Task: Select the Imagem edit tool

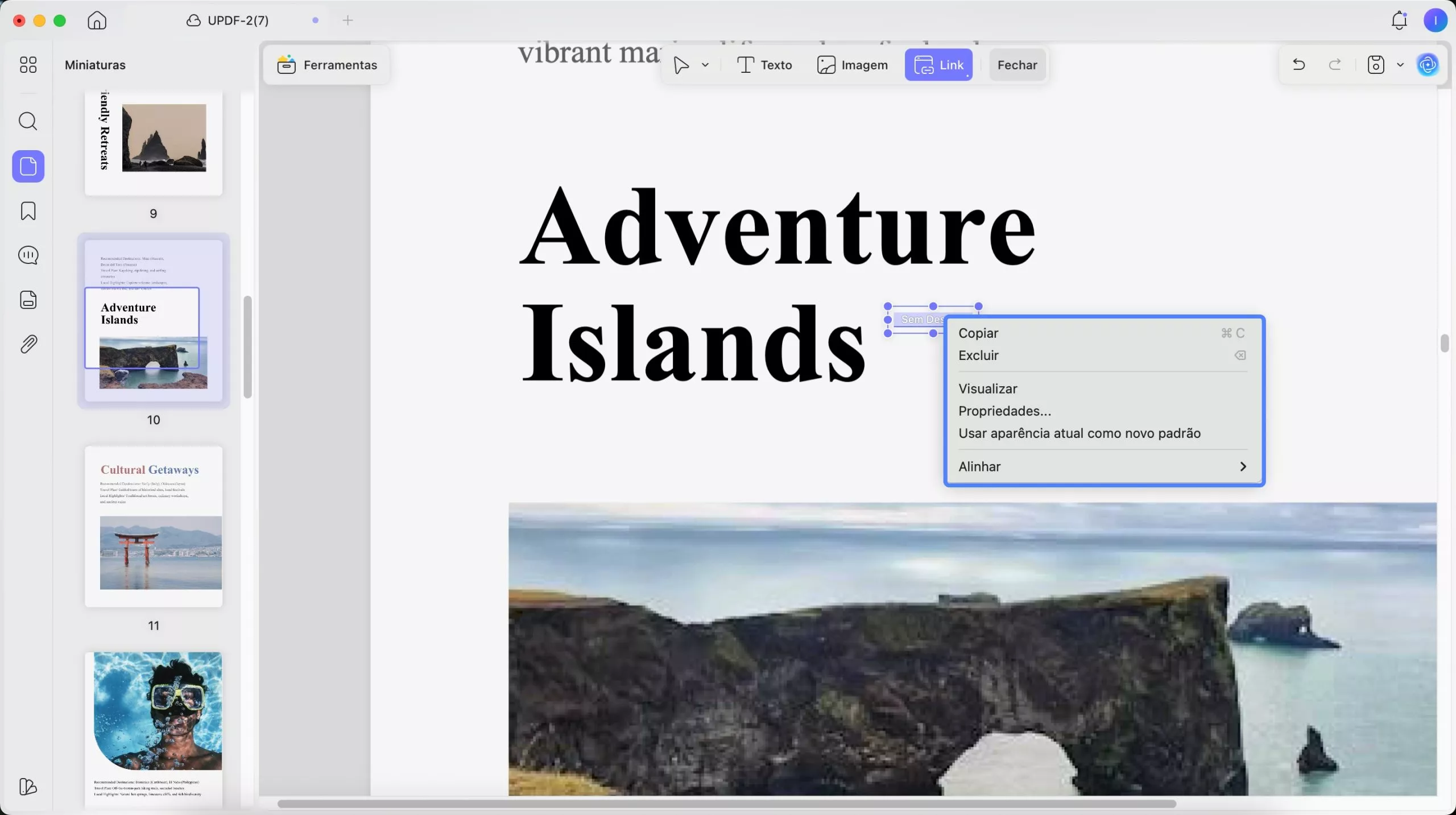Action: click(x=852, y=65)
